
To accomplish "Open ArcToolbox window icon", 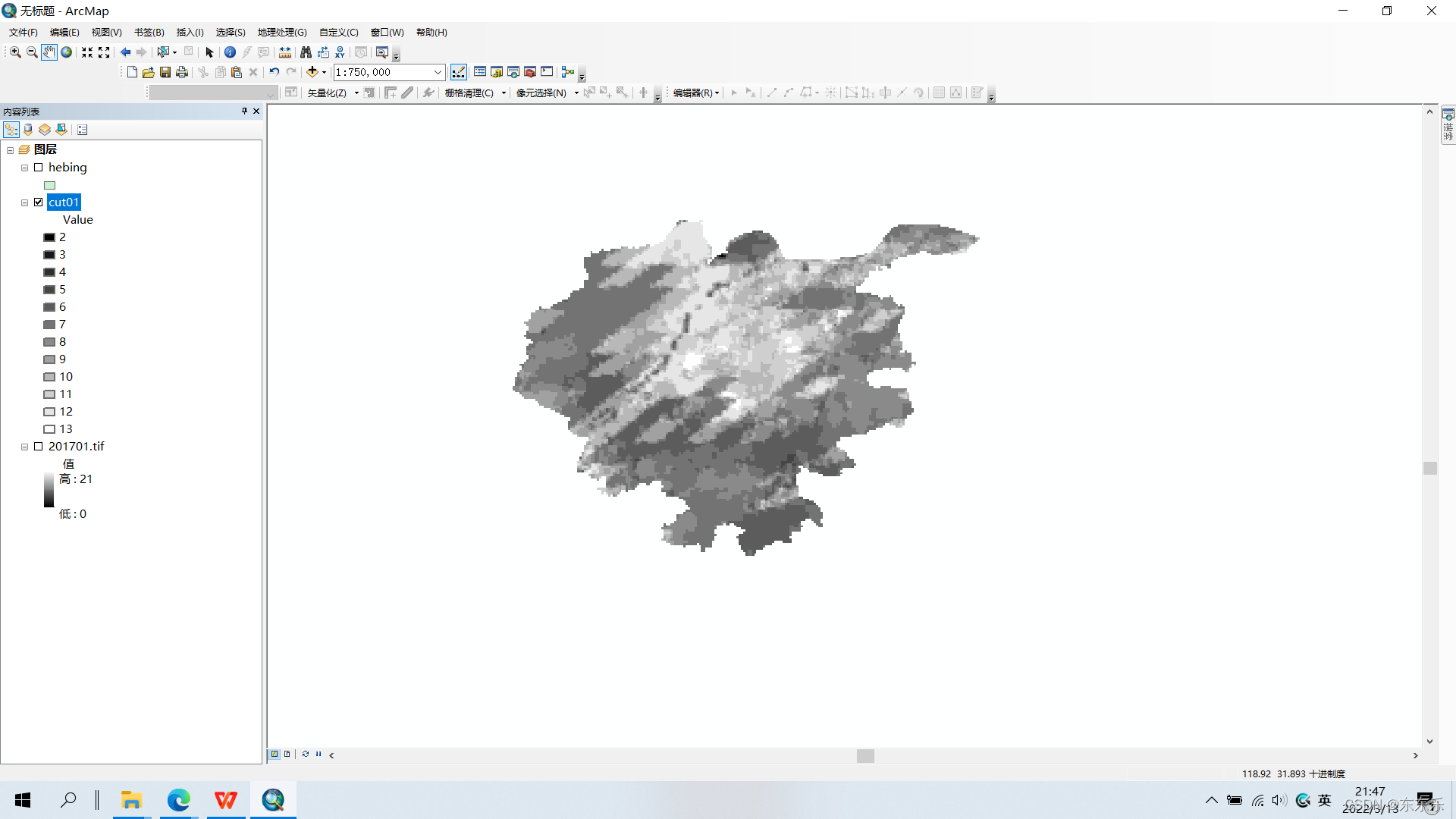I will (530, 72).
